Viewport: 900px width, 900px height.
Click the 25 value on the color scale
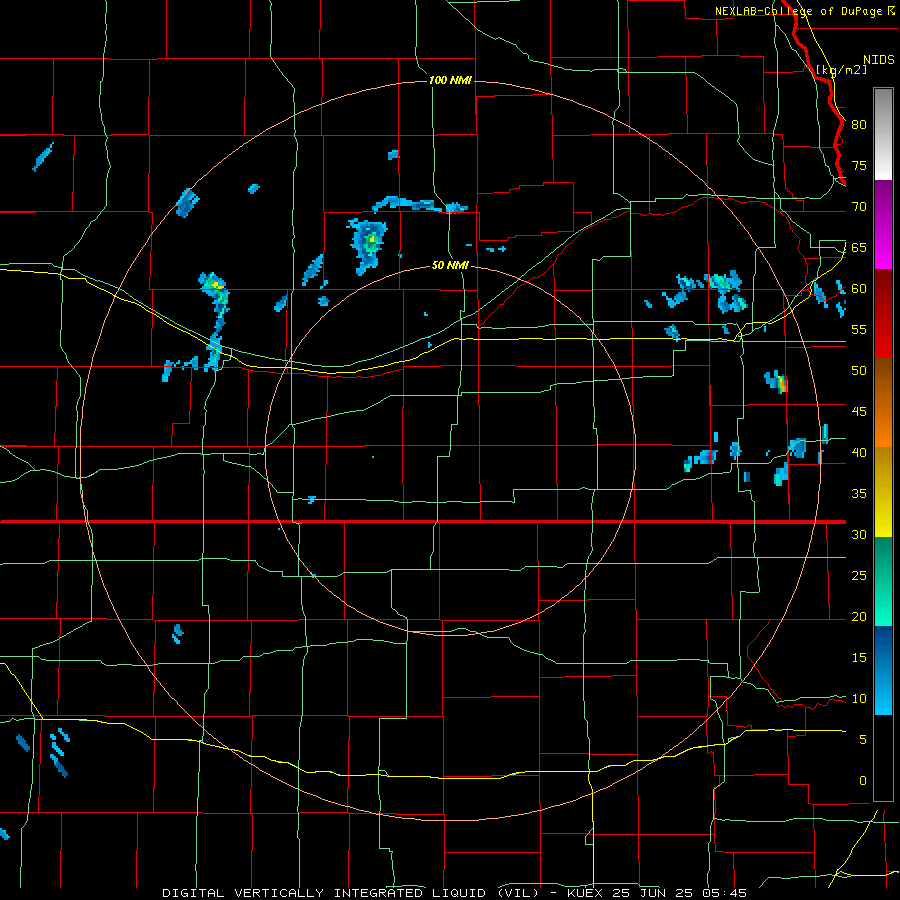click(859, 576)
